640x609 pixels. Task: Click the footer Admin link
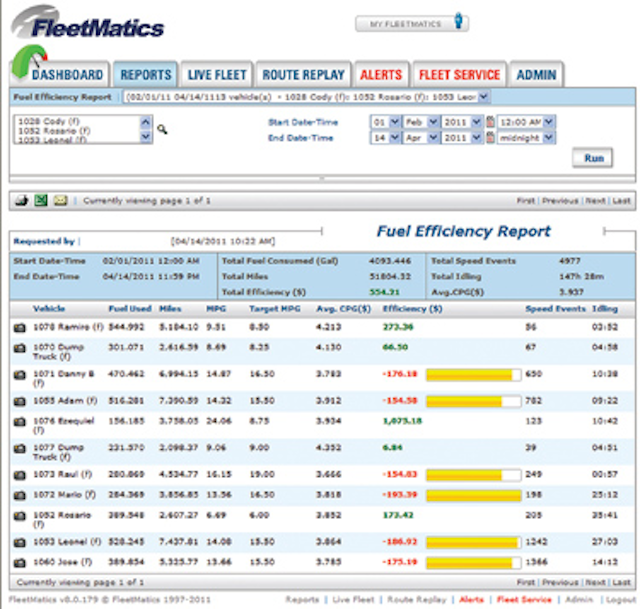(579, 600)
